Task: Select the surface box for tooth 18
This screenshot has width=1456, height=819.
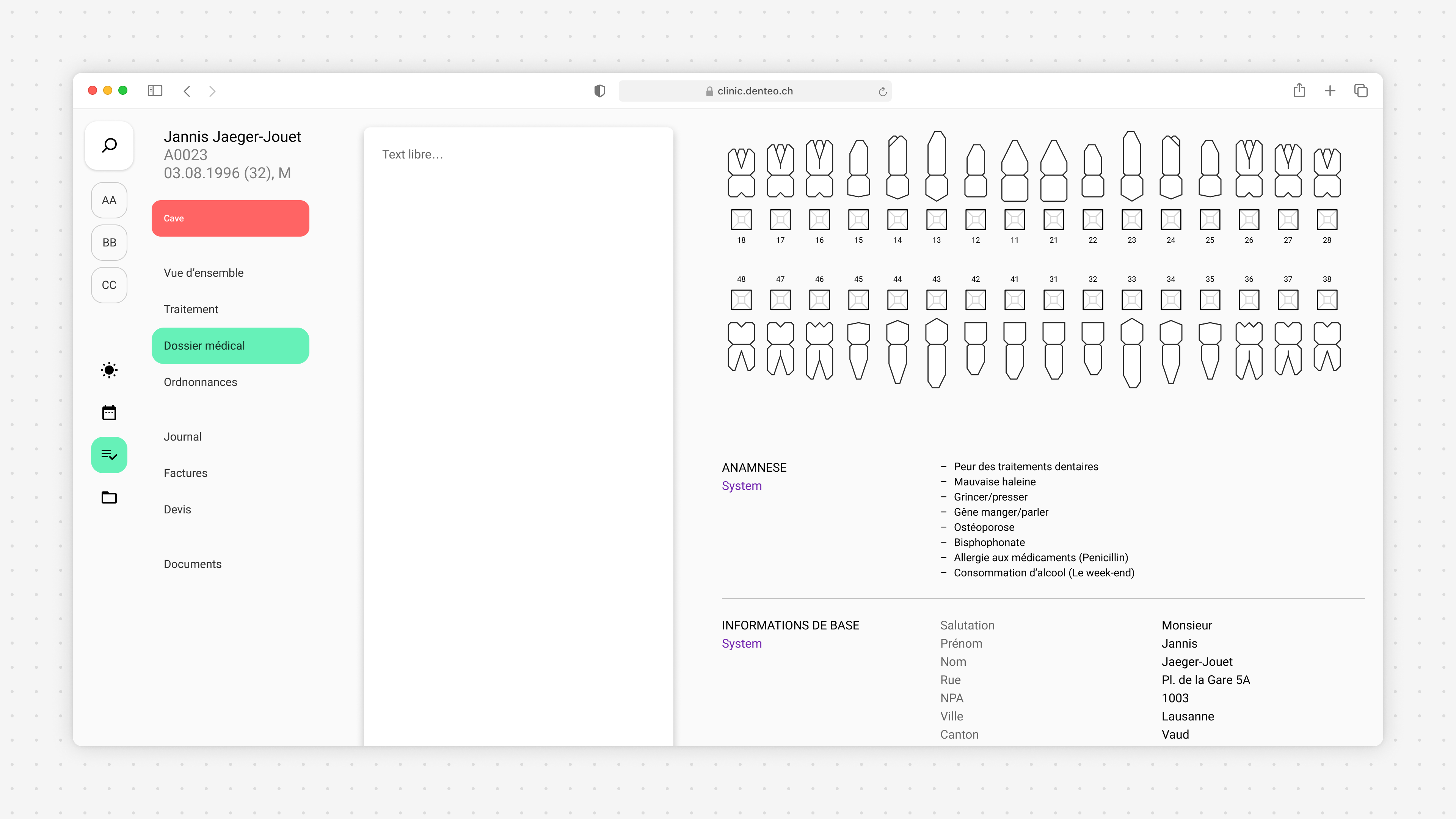Action: coord(741,219)
